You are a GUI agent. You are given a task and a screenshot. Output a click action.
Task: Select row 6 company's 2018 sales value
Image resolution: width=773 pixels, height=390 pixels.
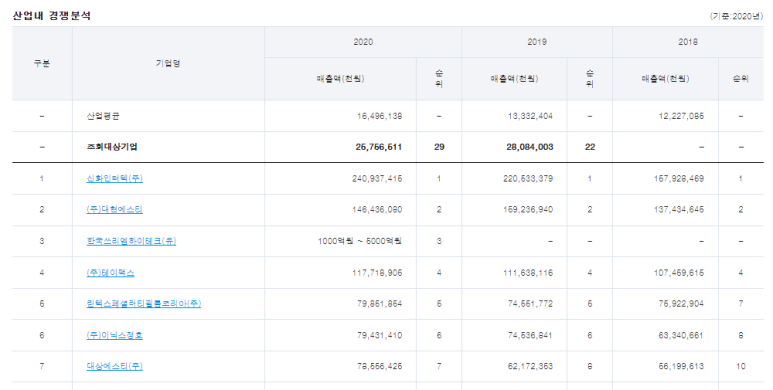coord(681,335)
